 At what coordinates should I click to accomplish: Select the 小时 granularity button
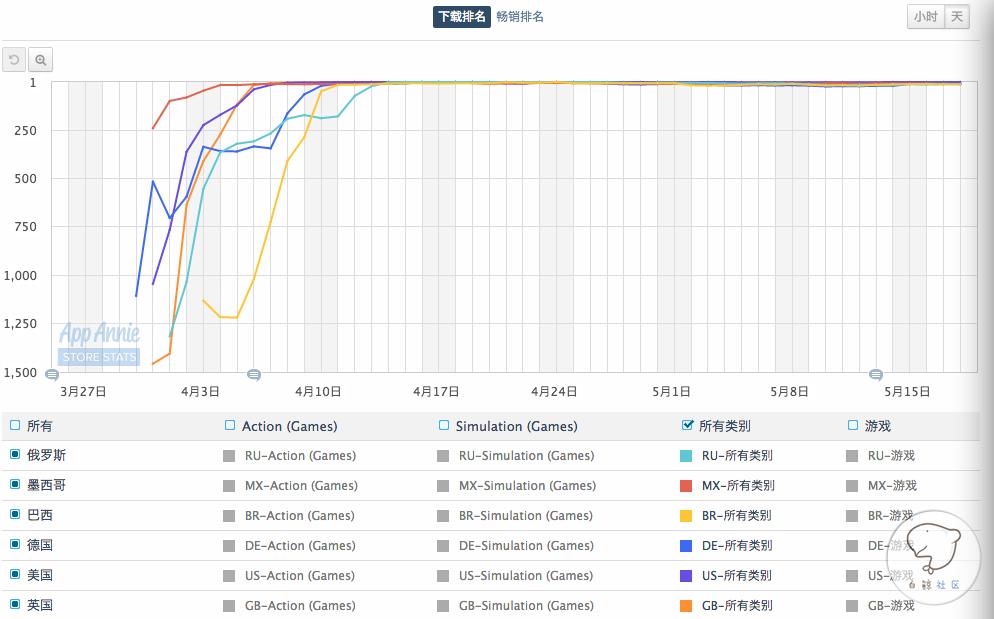pos(926,16)
